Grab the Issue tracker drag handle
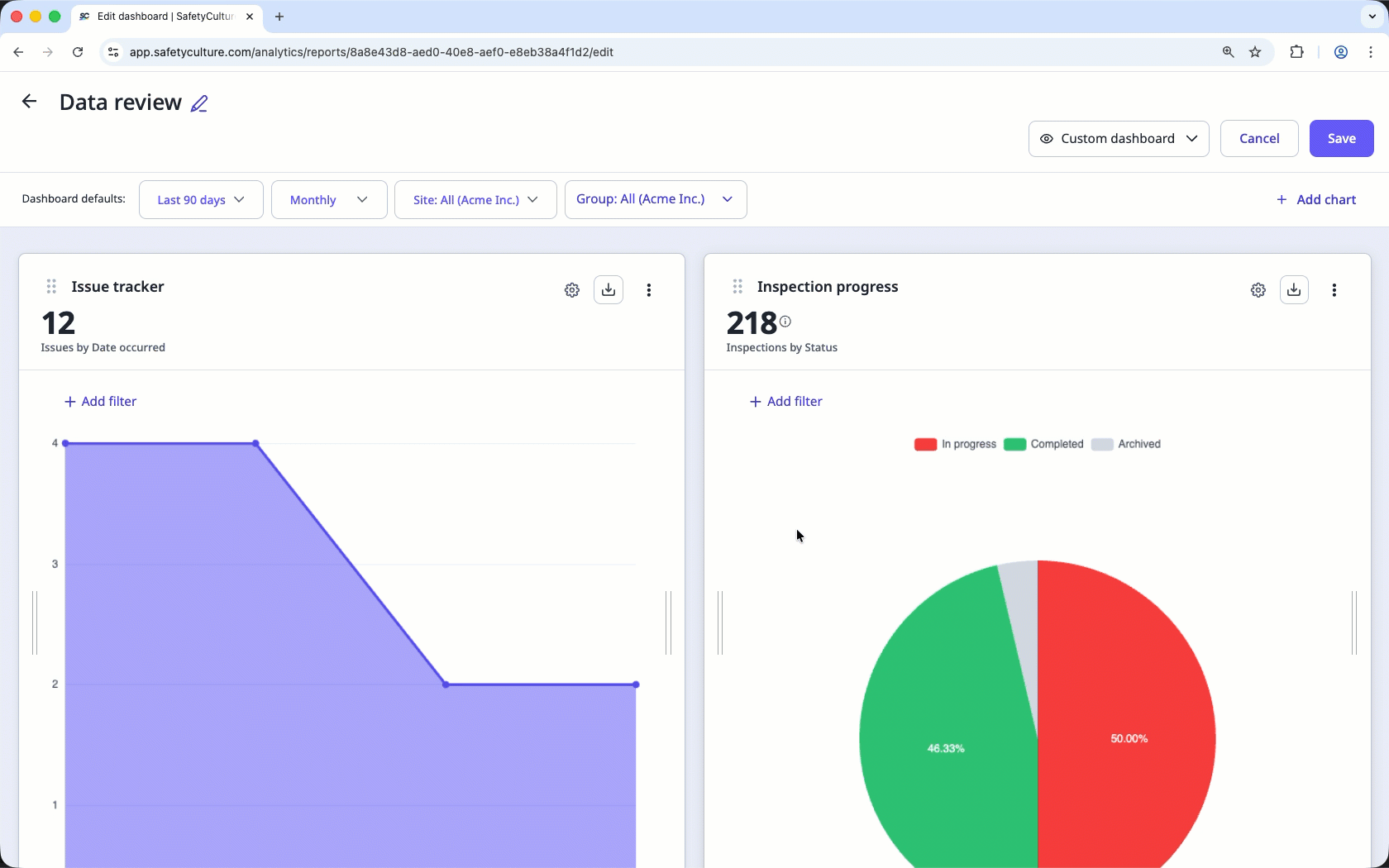The height and width of the screenshot is (868, 1389). click(51, 286)
